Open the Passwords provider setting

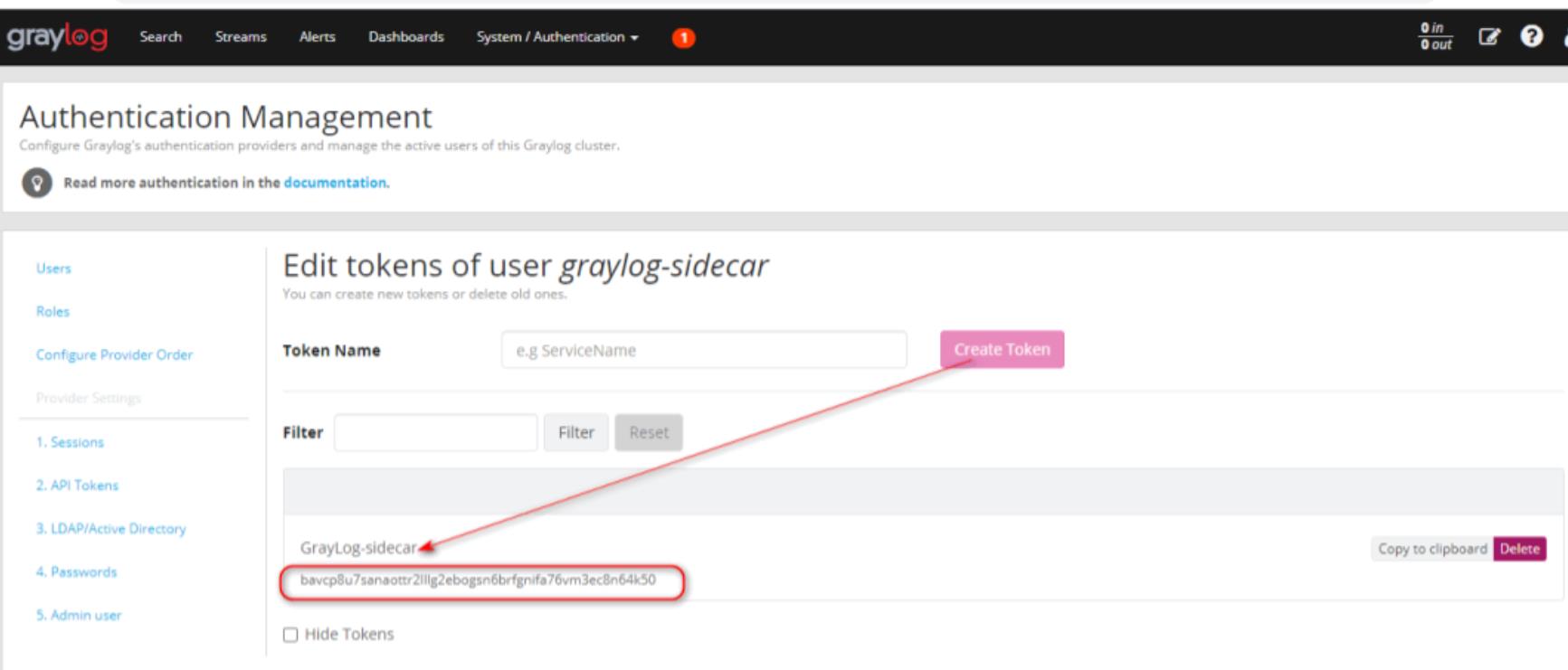[x=77, y=572]
